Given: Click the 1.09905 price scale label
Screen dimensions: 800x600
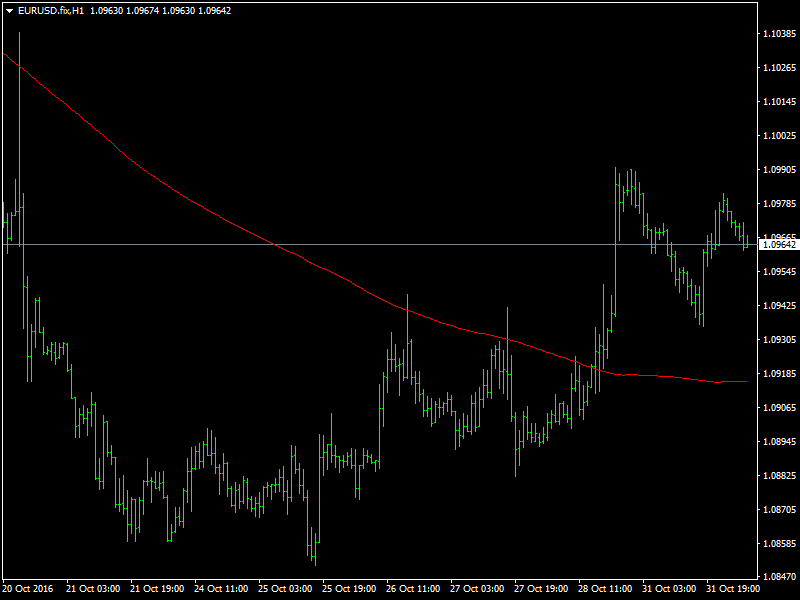Looking at the screenshot, I should point(779,170).
